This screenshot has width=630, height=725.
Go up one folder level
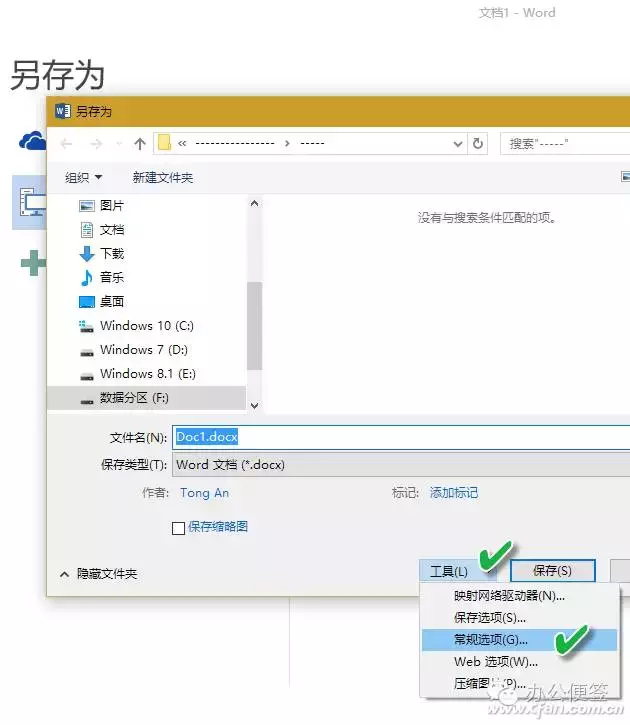click(140, 144)
